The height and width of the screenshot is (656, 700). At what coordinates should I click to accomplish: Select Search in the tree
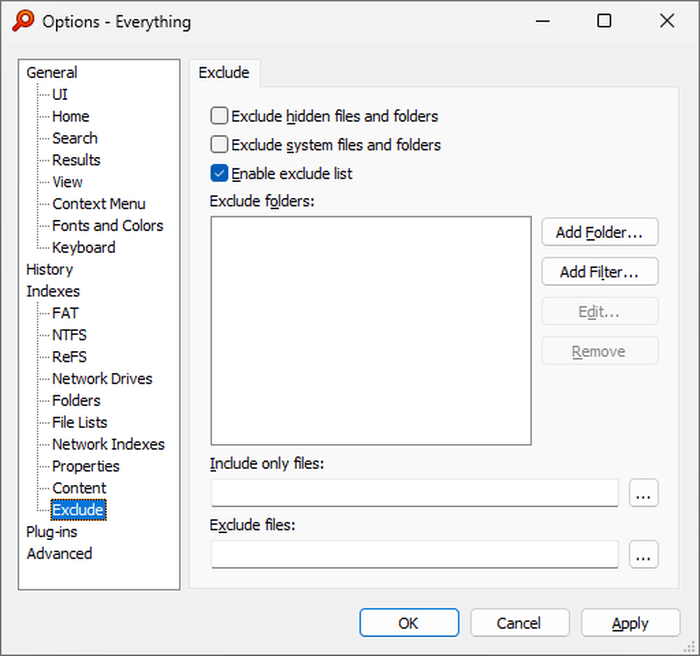75,138
